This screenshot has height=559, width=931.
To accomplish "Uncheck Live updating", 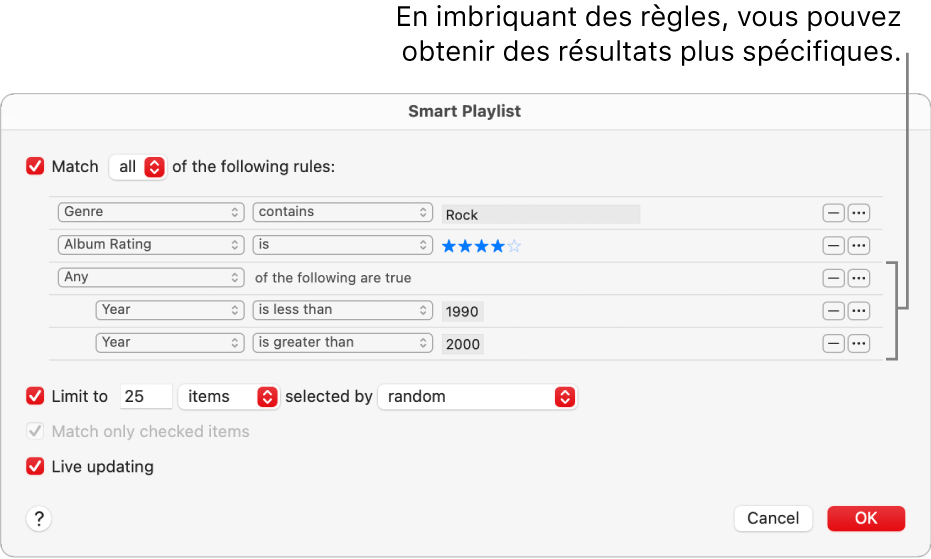I will click(36, 466).
